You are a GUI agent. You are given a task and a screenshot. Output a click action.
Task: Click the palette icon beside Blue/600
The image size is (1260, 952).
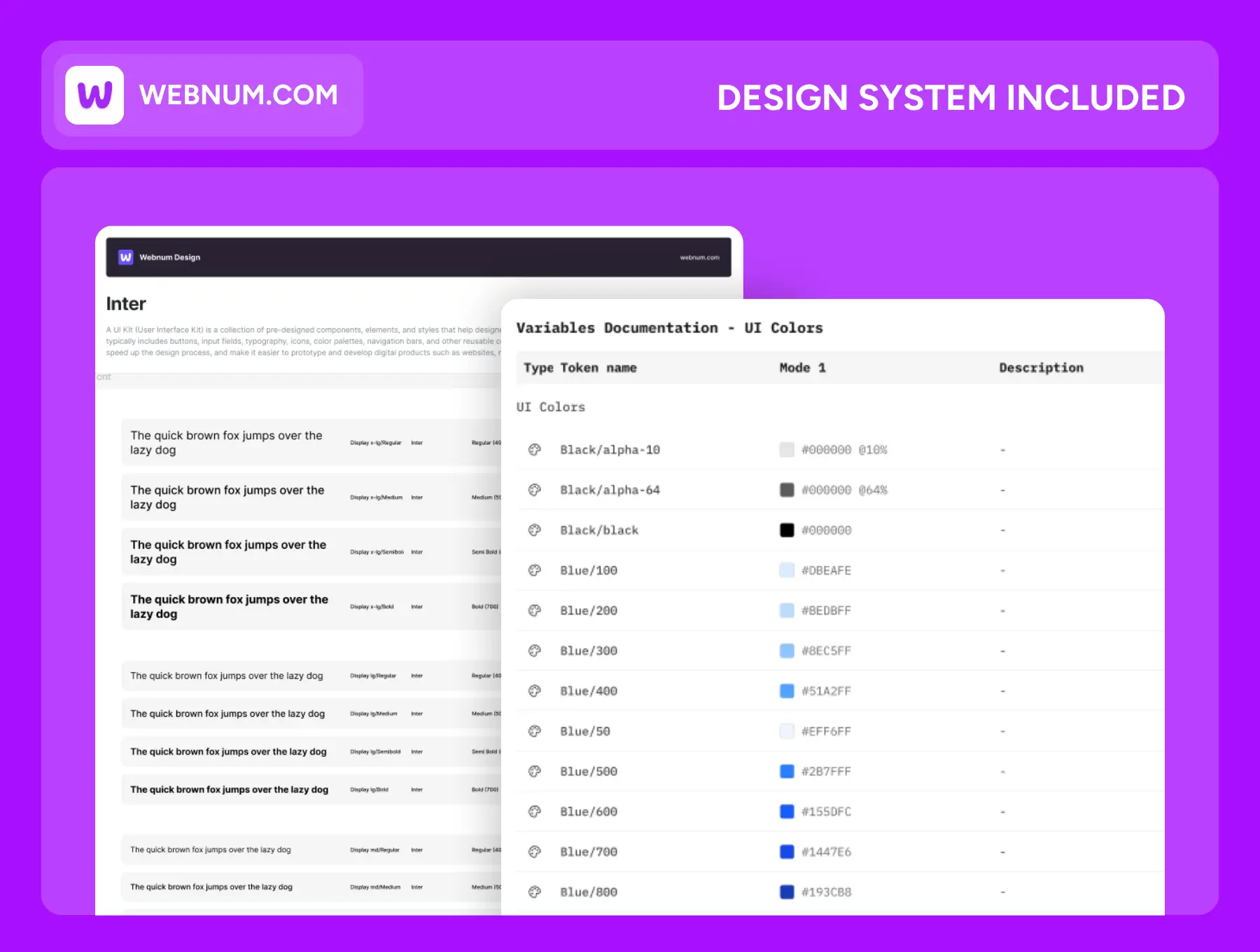[535, 812]
